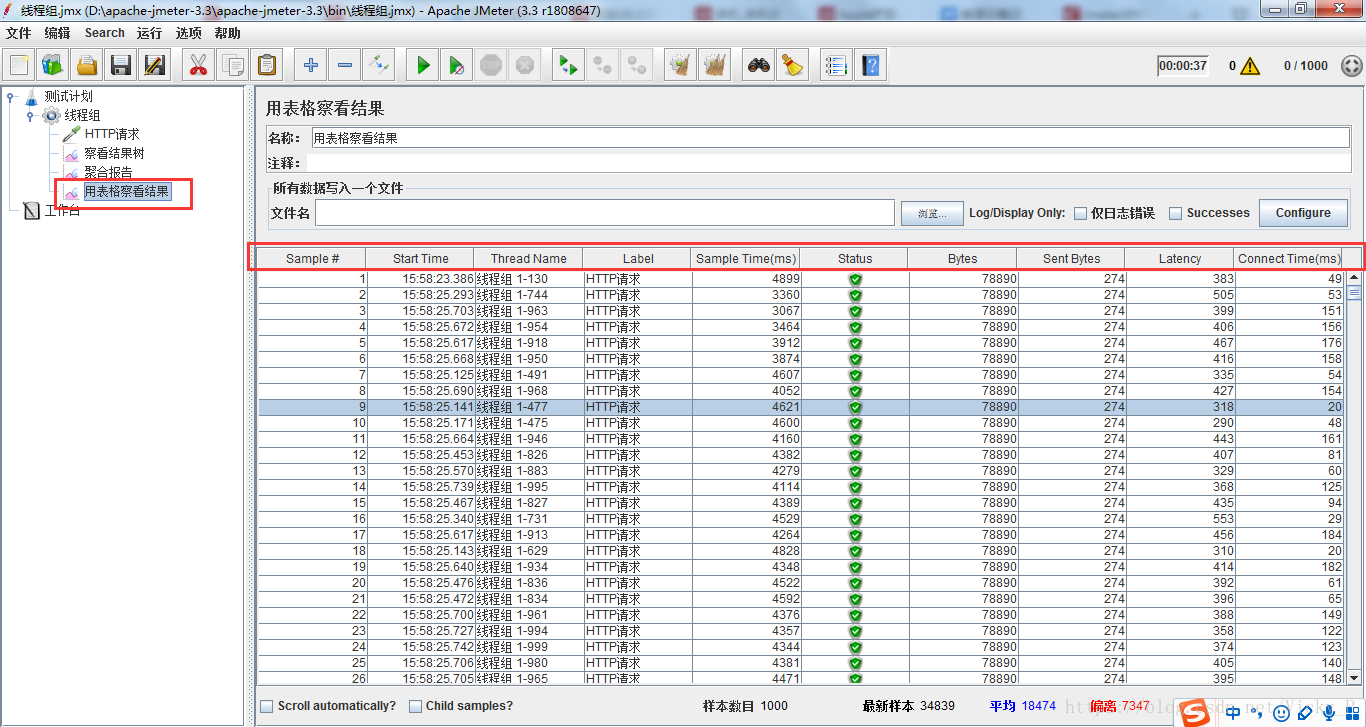Image resolution: width=1366 pixels, height=727 pixels.
Task: Click the 名称 name input field
Action: 830,138
